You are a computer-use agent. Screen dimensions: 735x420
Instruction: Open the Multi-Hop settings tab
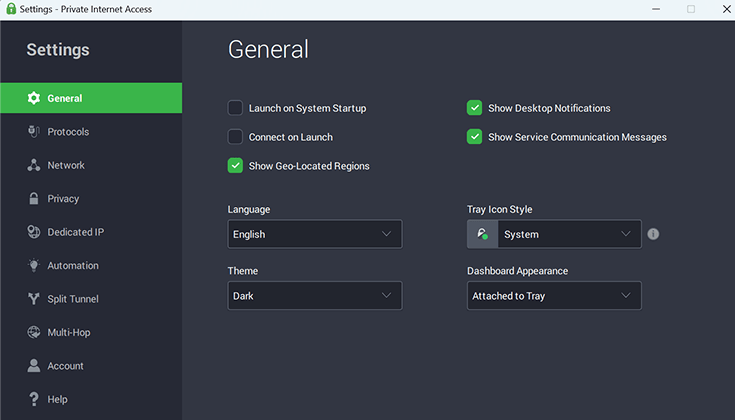pos(91,332)
